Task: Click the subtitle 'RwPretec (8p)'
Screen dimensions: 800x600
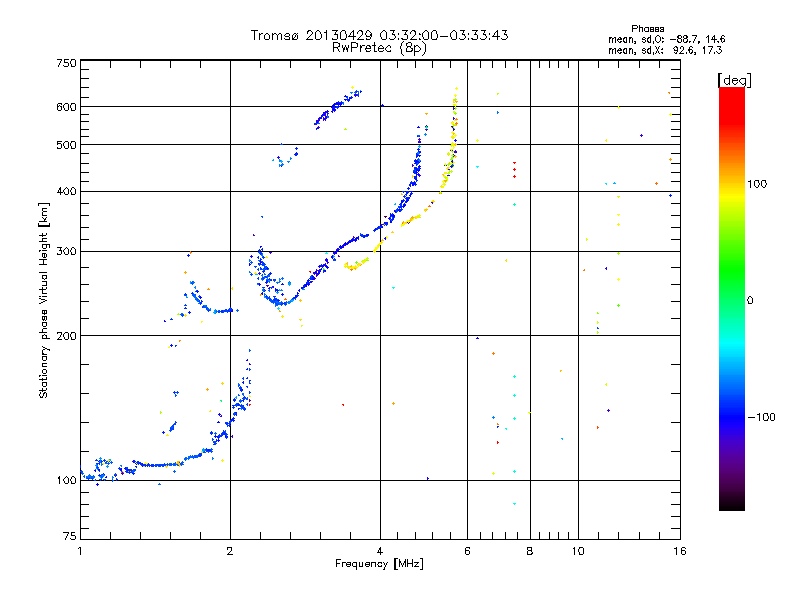Action: [379, 48]
